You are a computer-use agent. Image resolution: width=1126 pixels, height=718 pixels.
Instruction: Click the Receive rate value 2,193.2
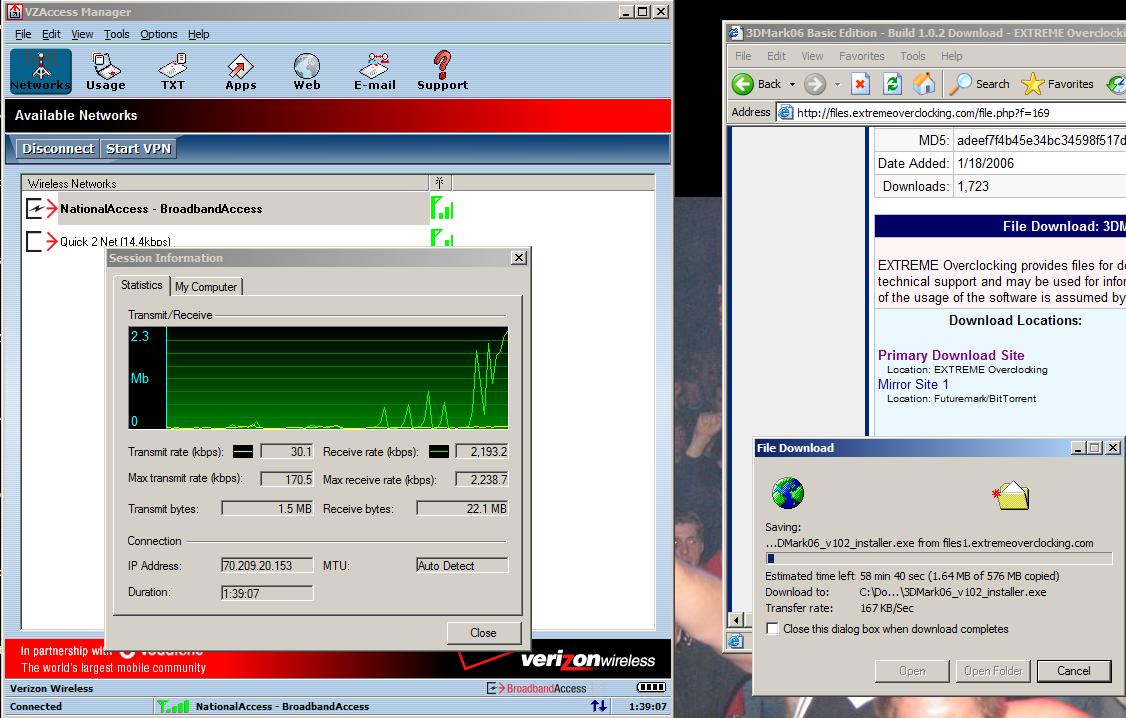(x=482, y=452)
